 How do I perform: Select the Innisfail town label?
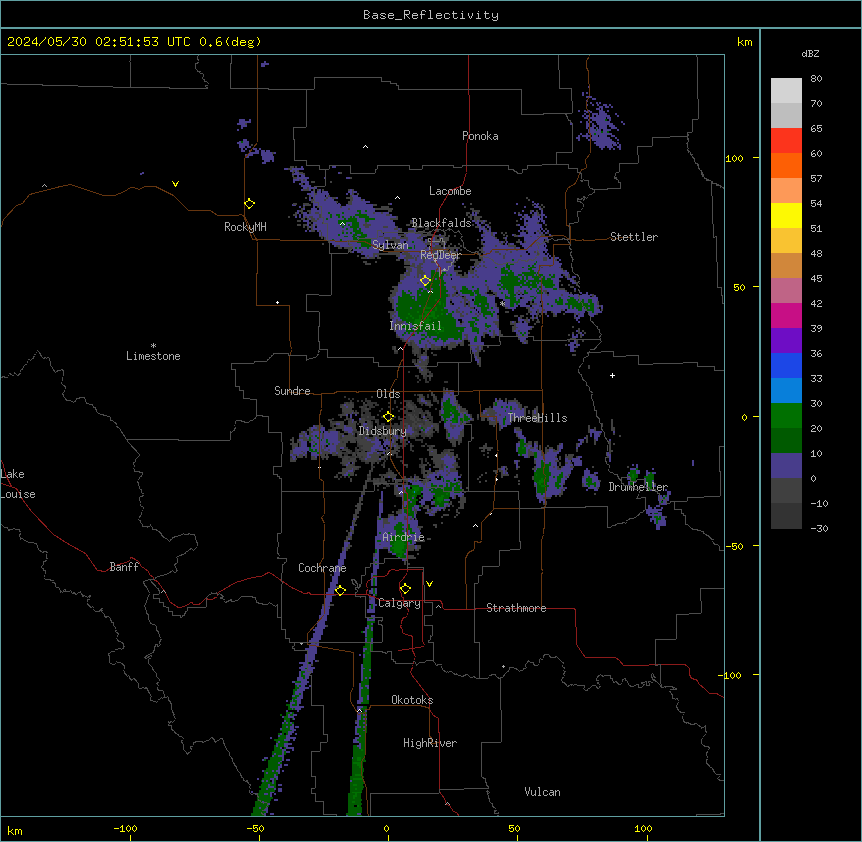(x=415, y=326)
